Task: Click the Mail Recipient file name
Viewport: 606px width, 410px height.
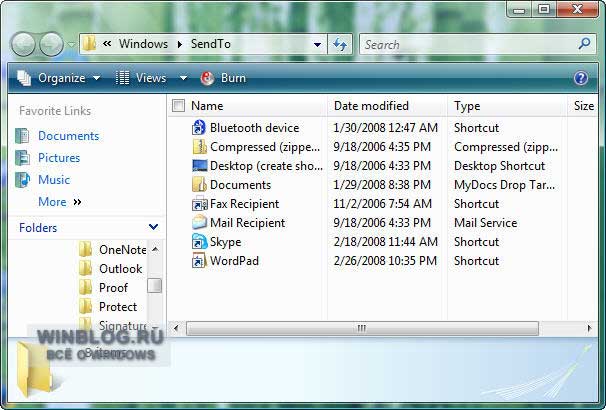Action: 247,223
